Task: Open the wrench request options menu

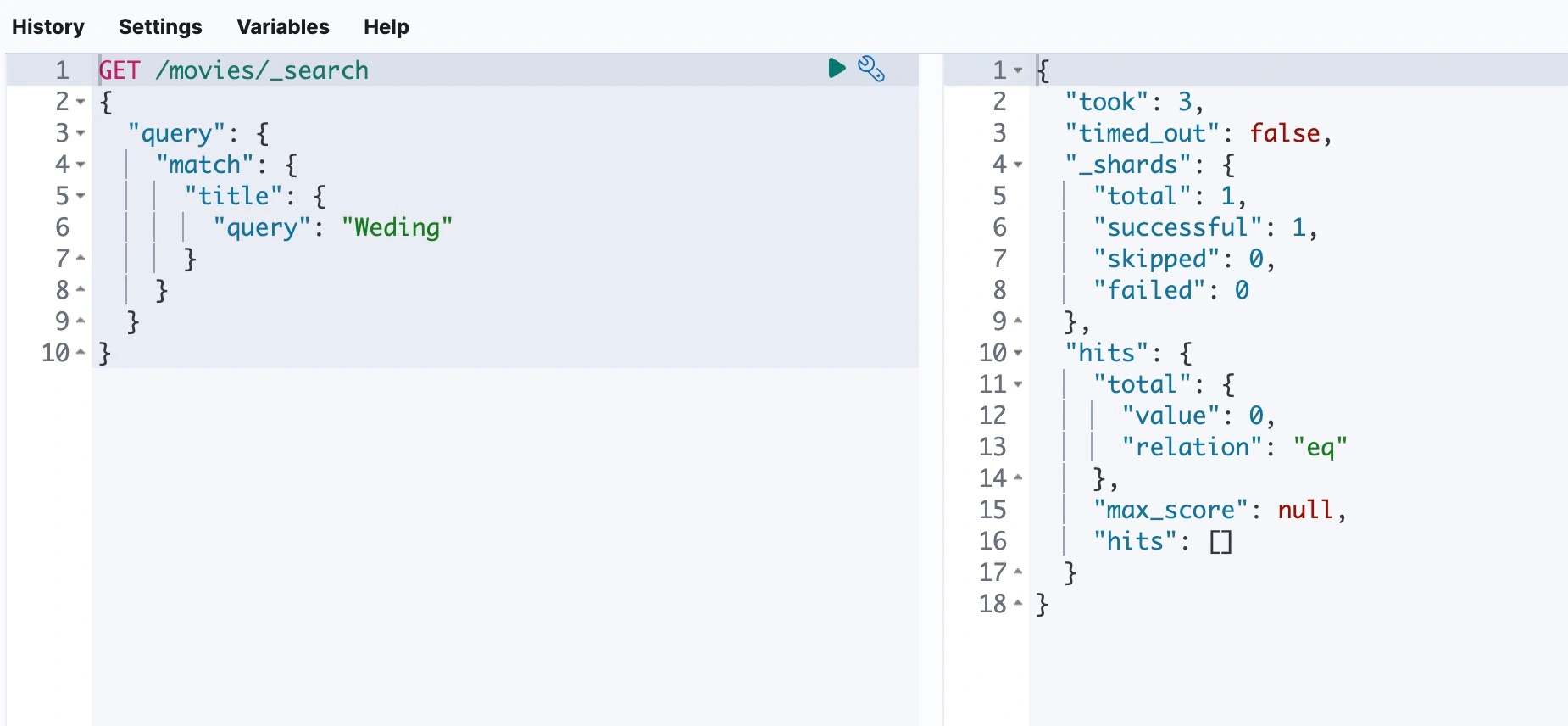Action: pos(871,69)
